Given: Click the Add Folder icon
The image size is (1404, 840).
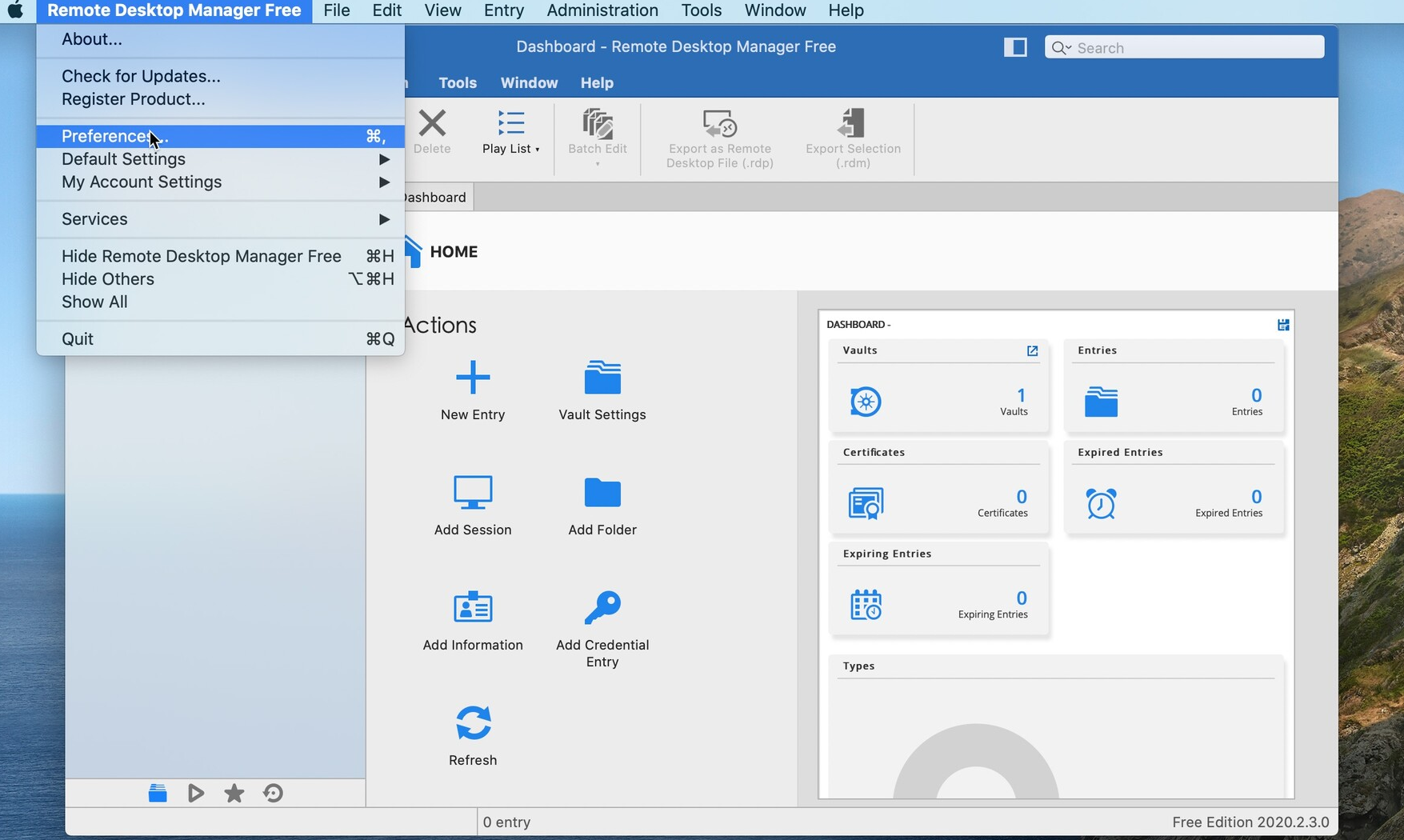Looking at the screenshot, I should click(x=602, y=492).
